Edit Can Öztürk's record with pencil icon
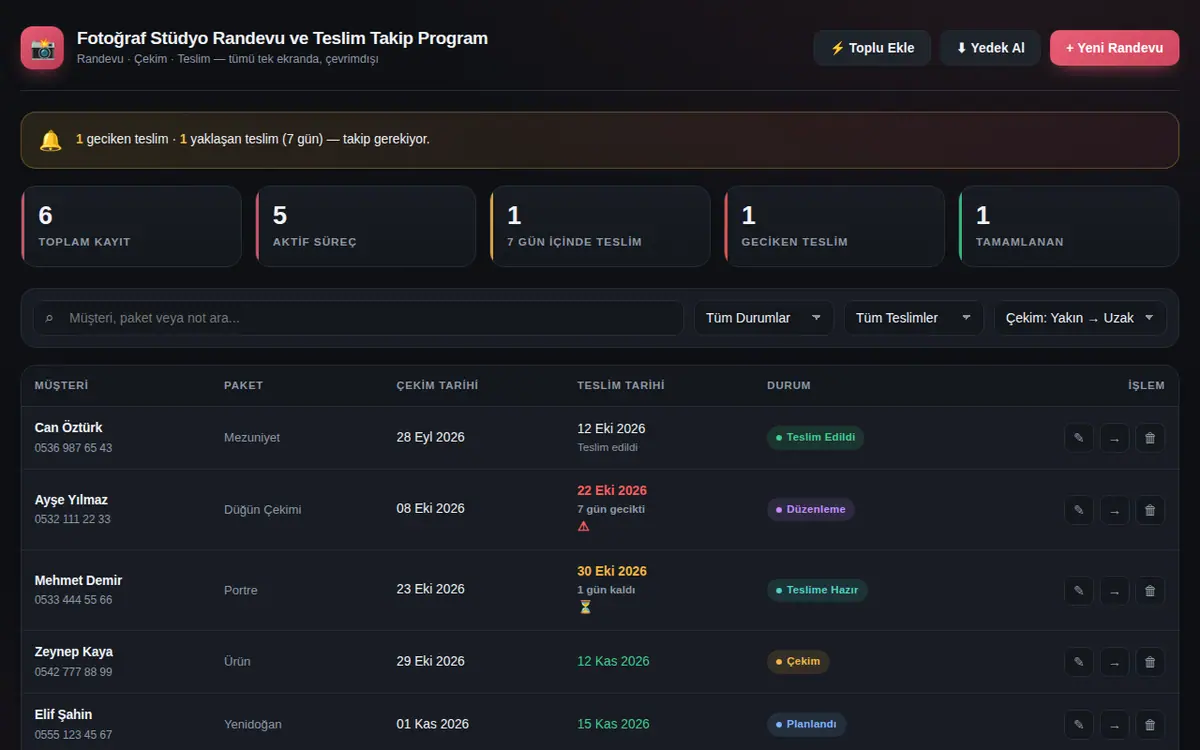The image size is (1200, 750). (x=1078, y=438)
